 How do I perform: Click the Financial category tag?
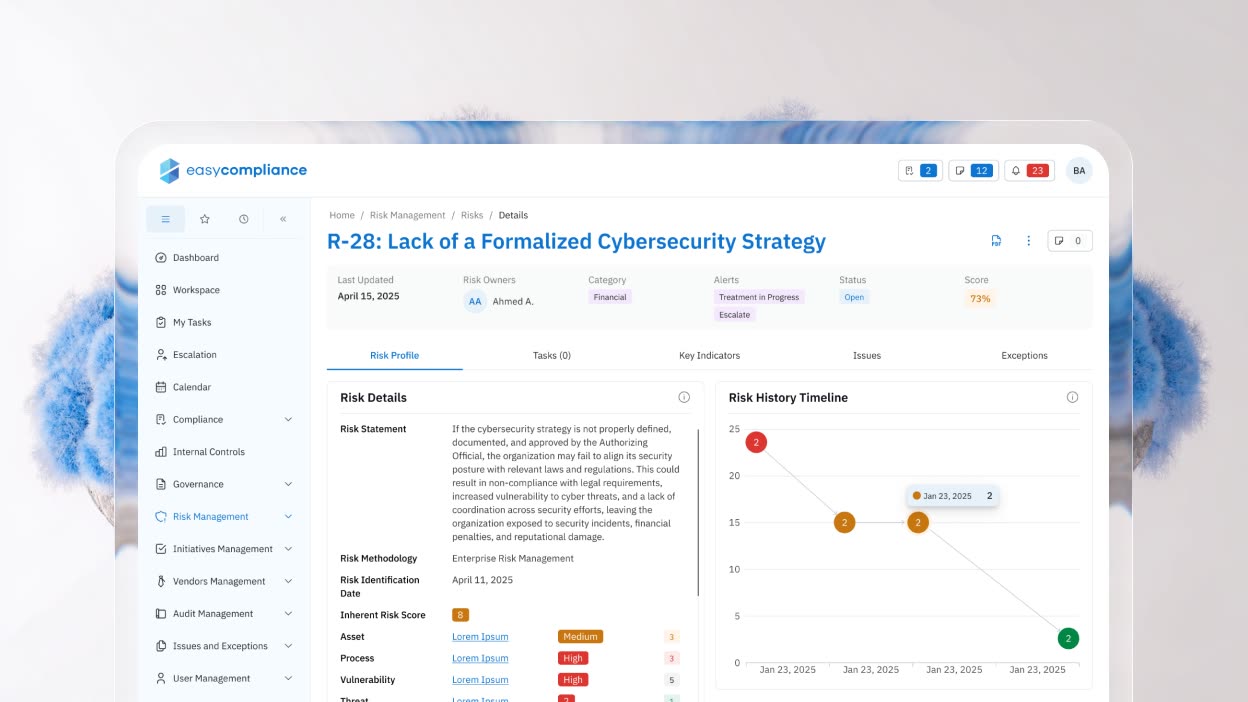610,297
